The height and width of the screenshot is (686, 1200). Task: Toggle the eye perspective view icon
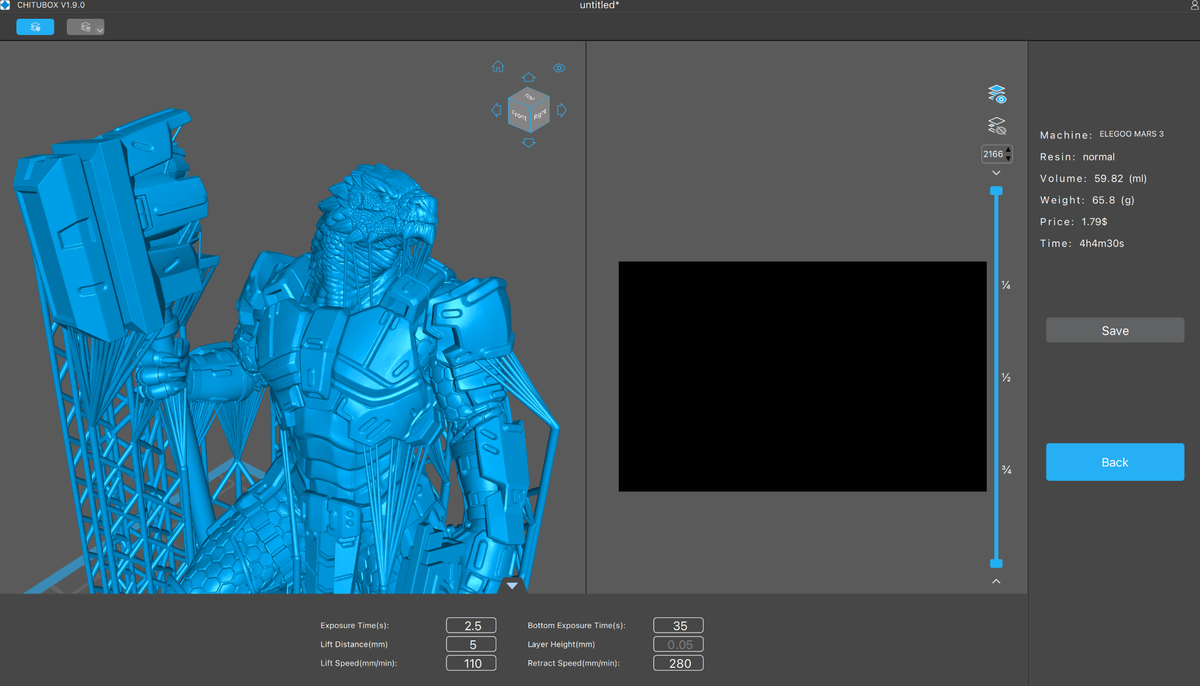pyautogui.click(x=559, y=68)
